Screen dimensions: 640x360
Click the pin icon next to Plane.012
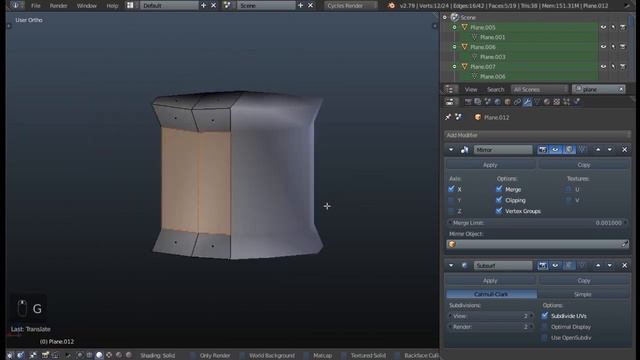(448, 117)
